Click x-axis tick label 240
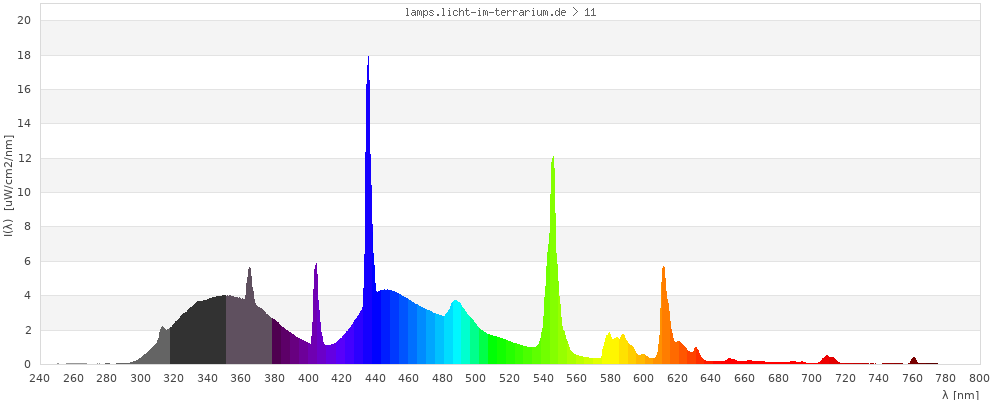Image resolution: width=1000 pixels, height=400 pixels. click(x=40, y=378)
